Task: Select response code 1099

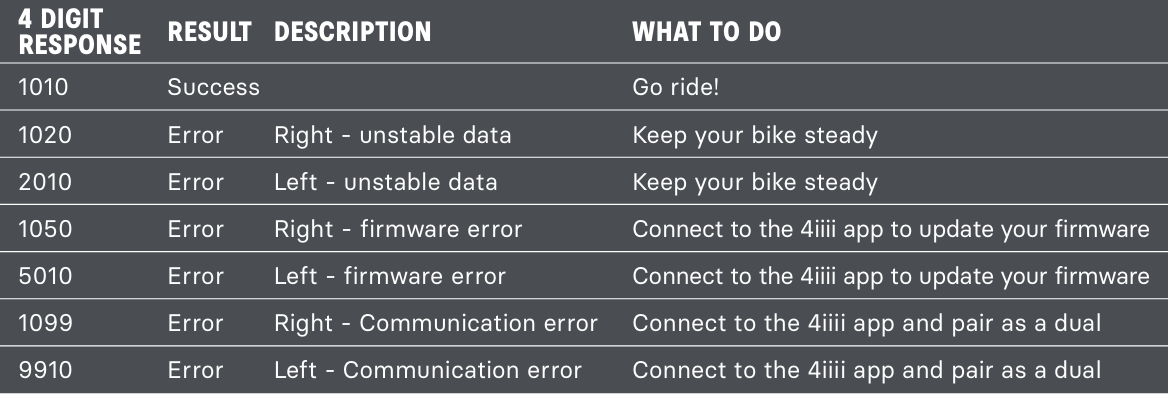Action: pyautogui.click(x=45, y=323)
